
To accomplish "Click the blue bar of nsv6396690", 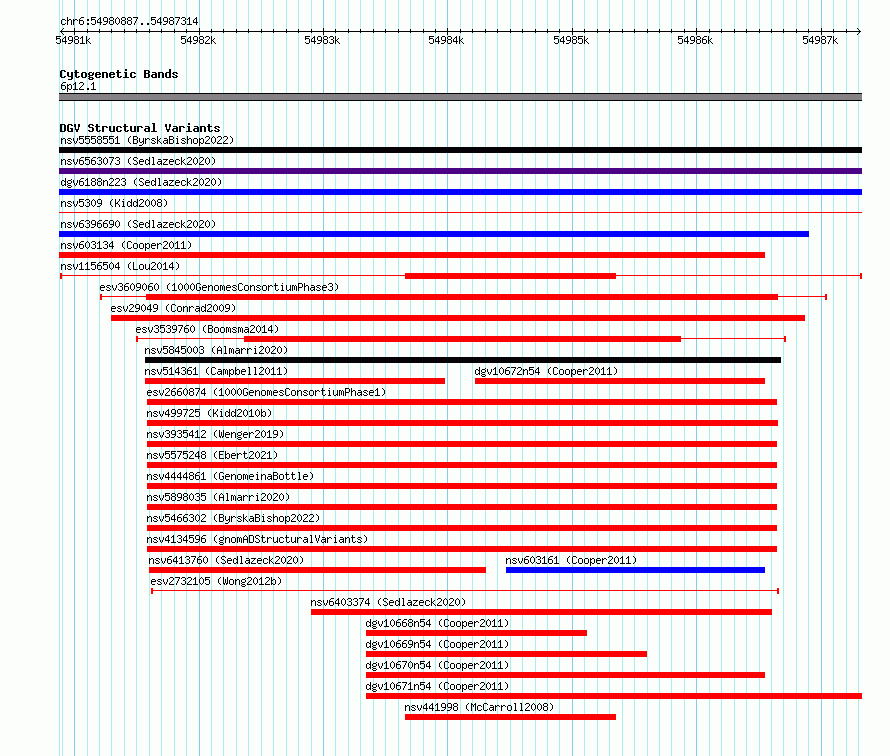I will coord(434,234).
